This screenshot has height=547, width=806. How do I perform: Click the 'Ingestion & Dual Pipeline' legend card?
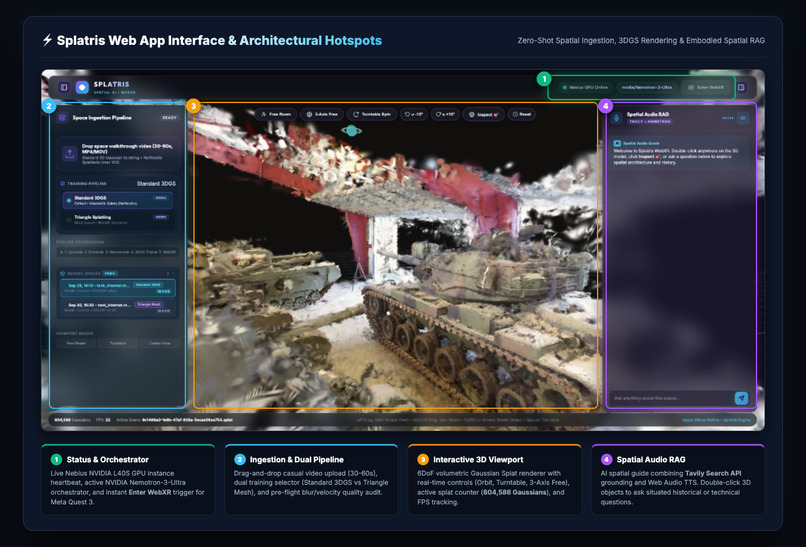point(311,480)
